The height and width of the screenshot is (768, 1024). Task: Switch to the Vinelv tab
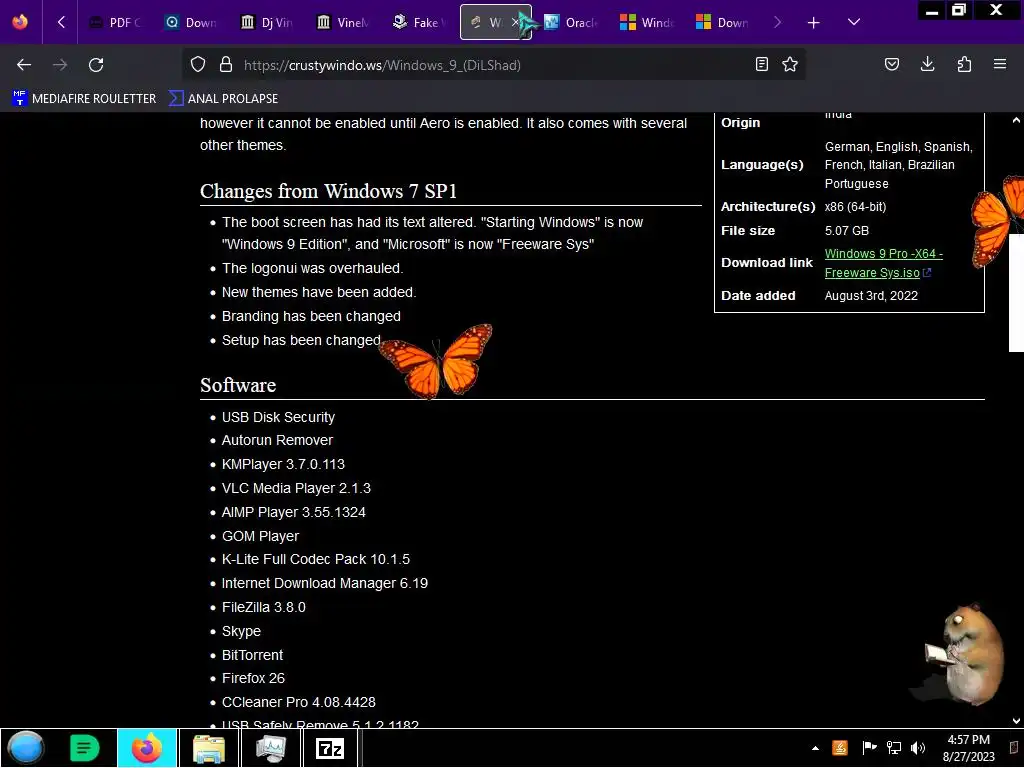tap(343, 22)
